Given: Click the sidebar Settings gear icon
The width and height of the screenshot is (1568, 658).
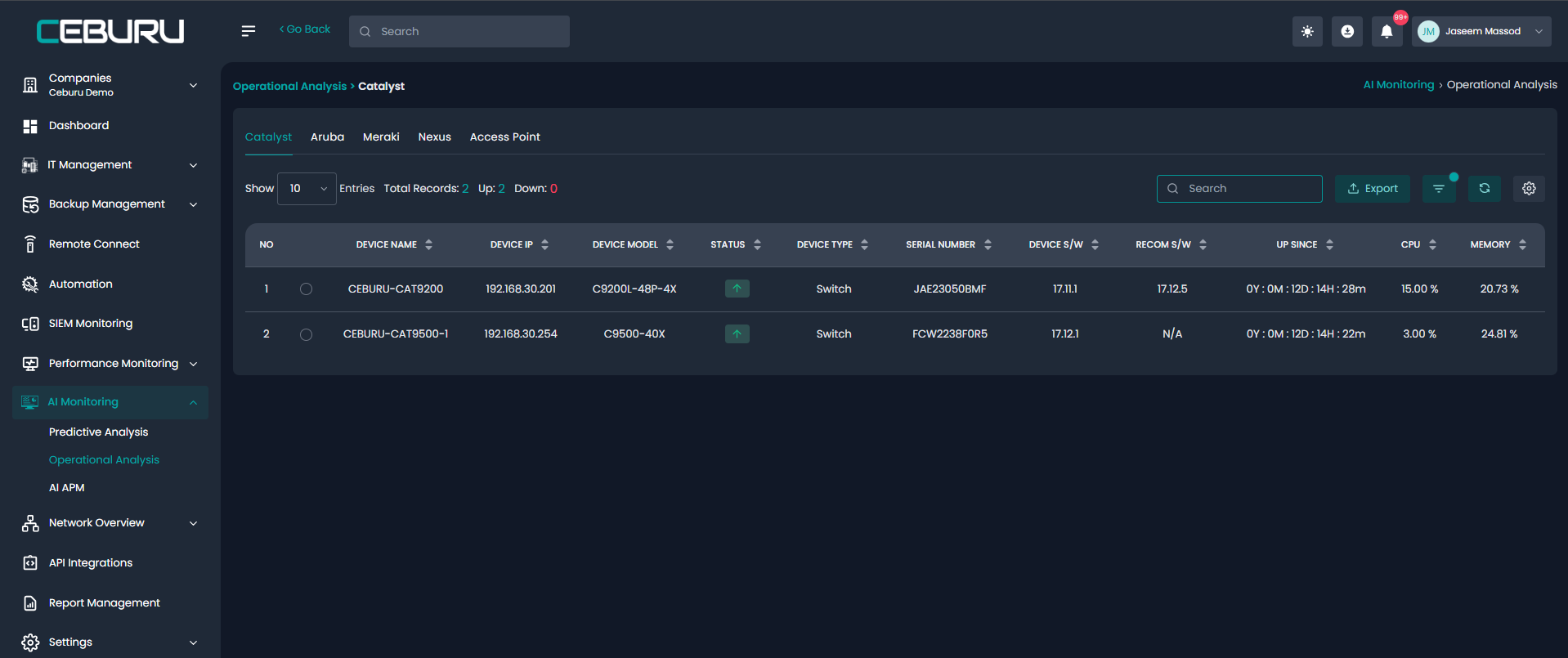Looking at the screenshot, I should point(30,642).
